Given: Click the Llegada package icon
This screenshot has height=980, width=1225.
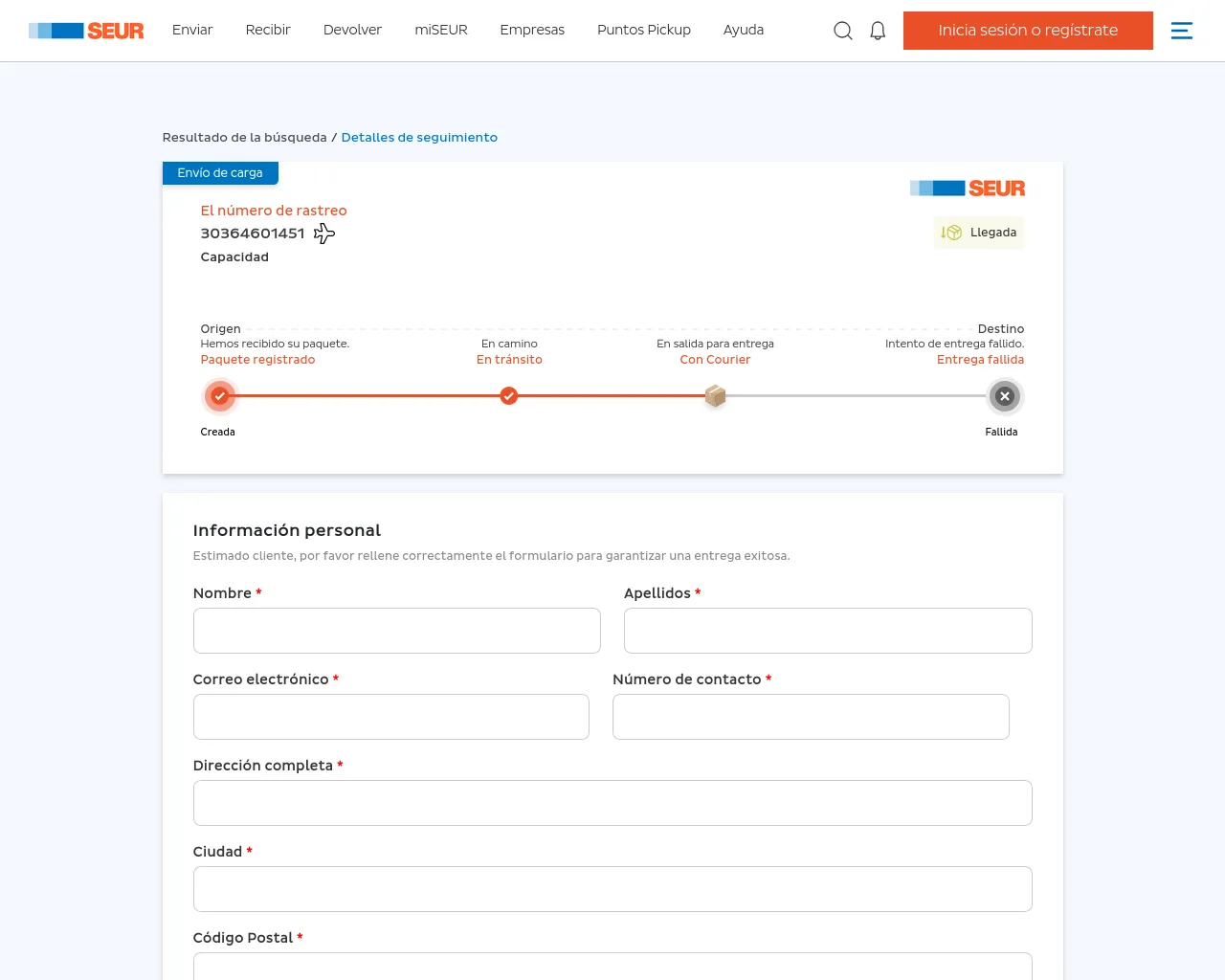Looking at the screenshot, I should click(x=951, y=233).
